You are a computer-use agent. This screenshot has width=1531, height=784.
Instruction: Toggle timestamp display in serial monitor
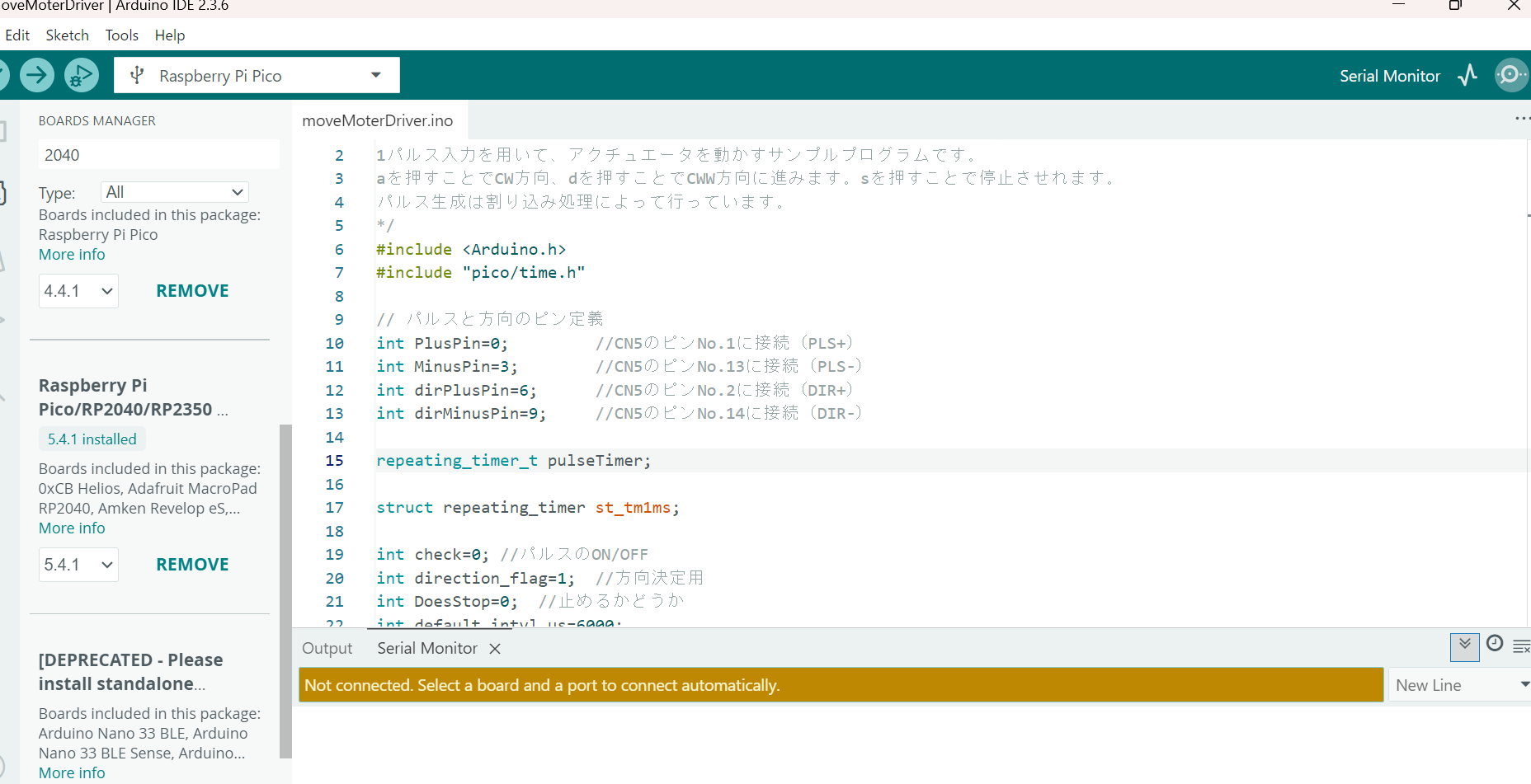1494,644
